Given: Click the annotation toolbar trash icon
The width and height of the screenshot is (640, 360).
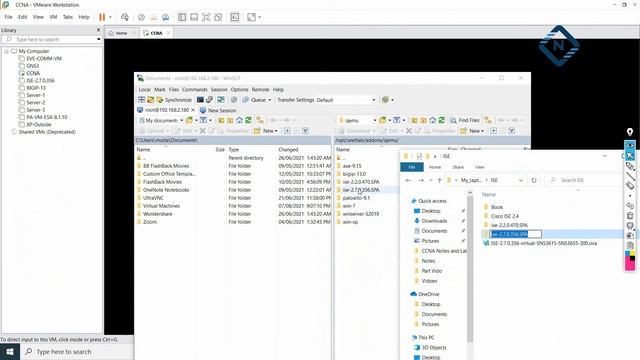Looking at the screenshot, I should coord(630,216).
